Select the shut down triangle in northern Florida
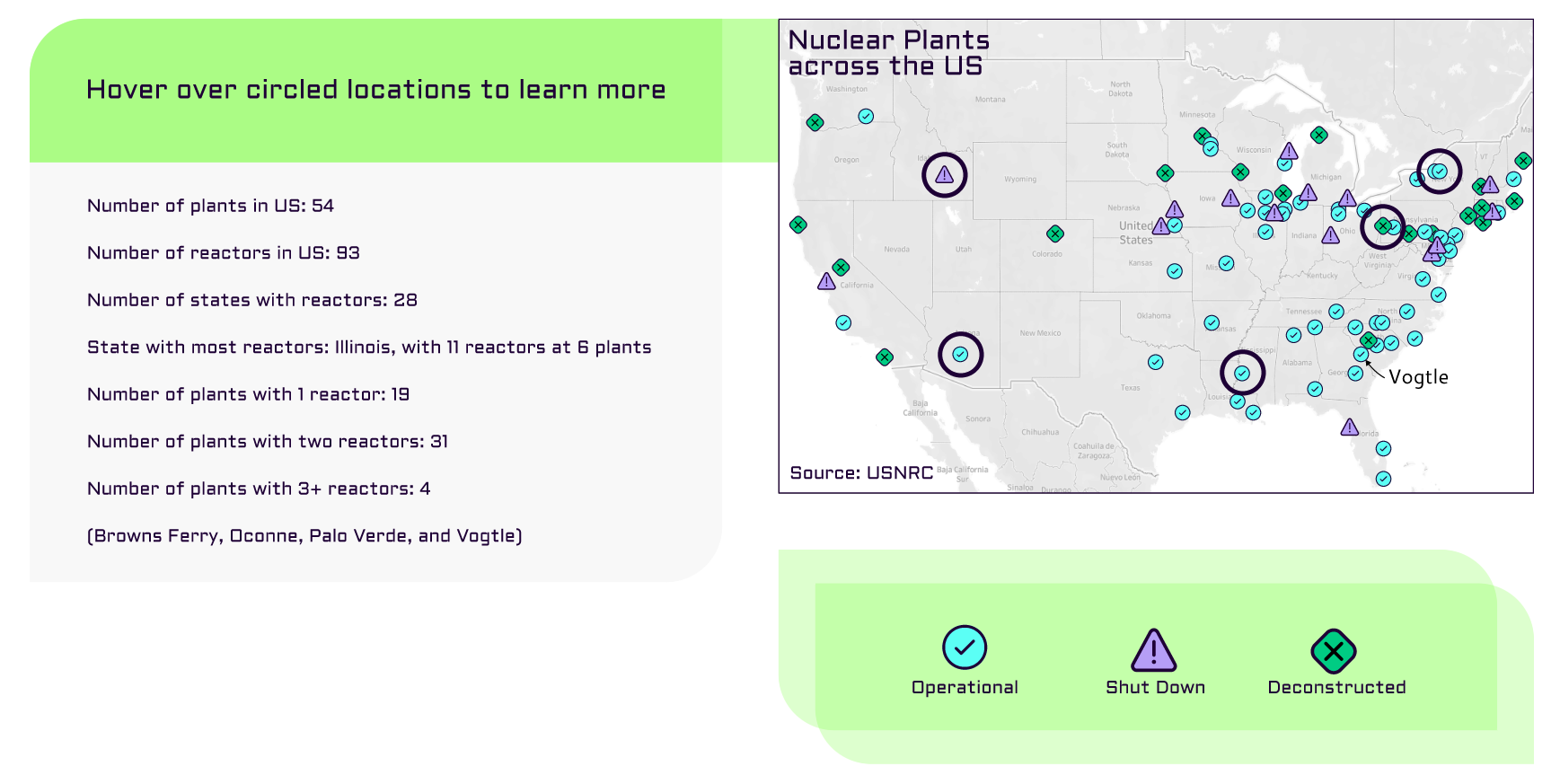Image resolution: width=1560 pixels, height=784 pixels. point(1349,427)
